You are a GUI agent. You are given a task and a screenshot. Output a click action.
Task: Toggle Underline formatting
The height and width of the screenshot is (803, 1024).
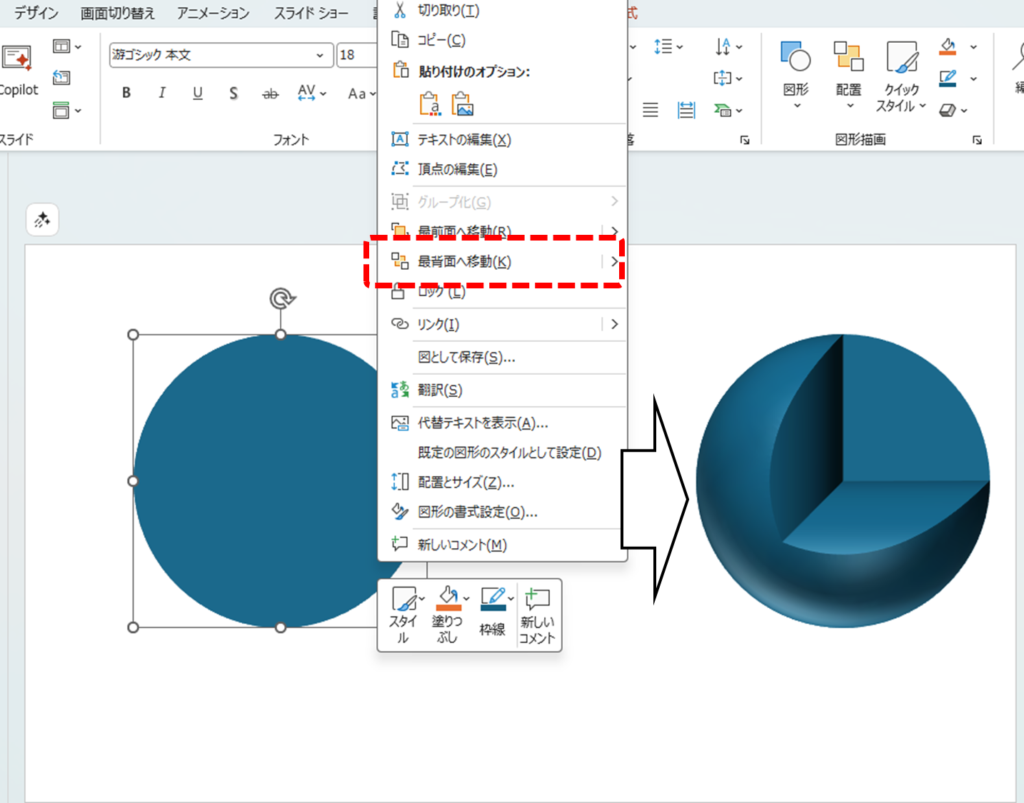[x=197, y=93]
